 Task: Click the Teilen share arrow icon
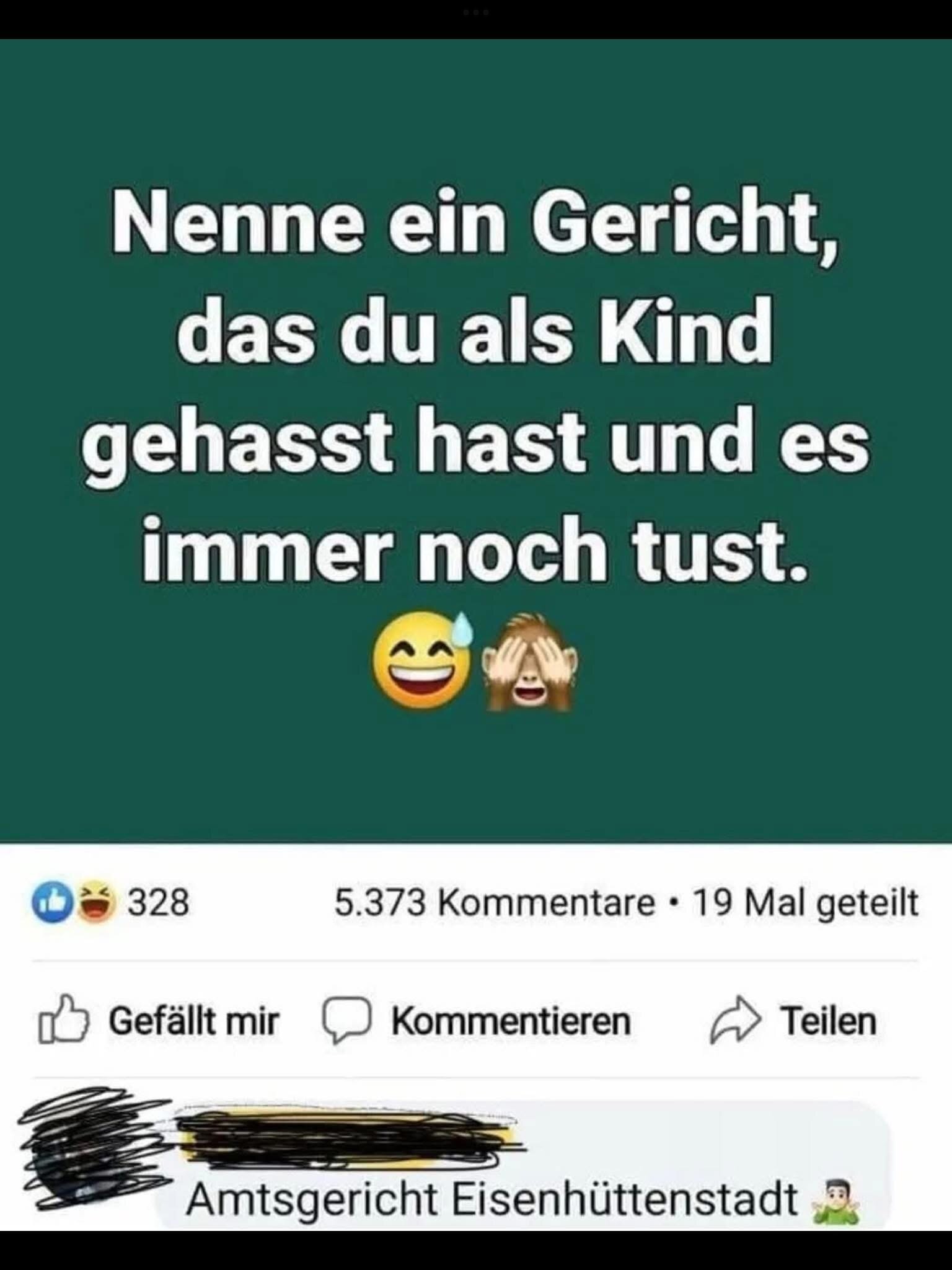point(734,1021)
